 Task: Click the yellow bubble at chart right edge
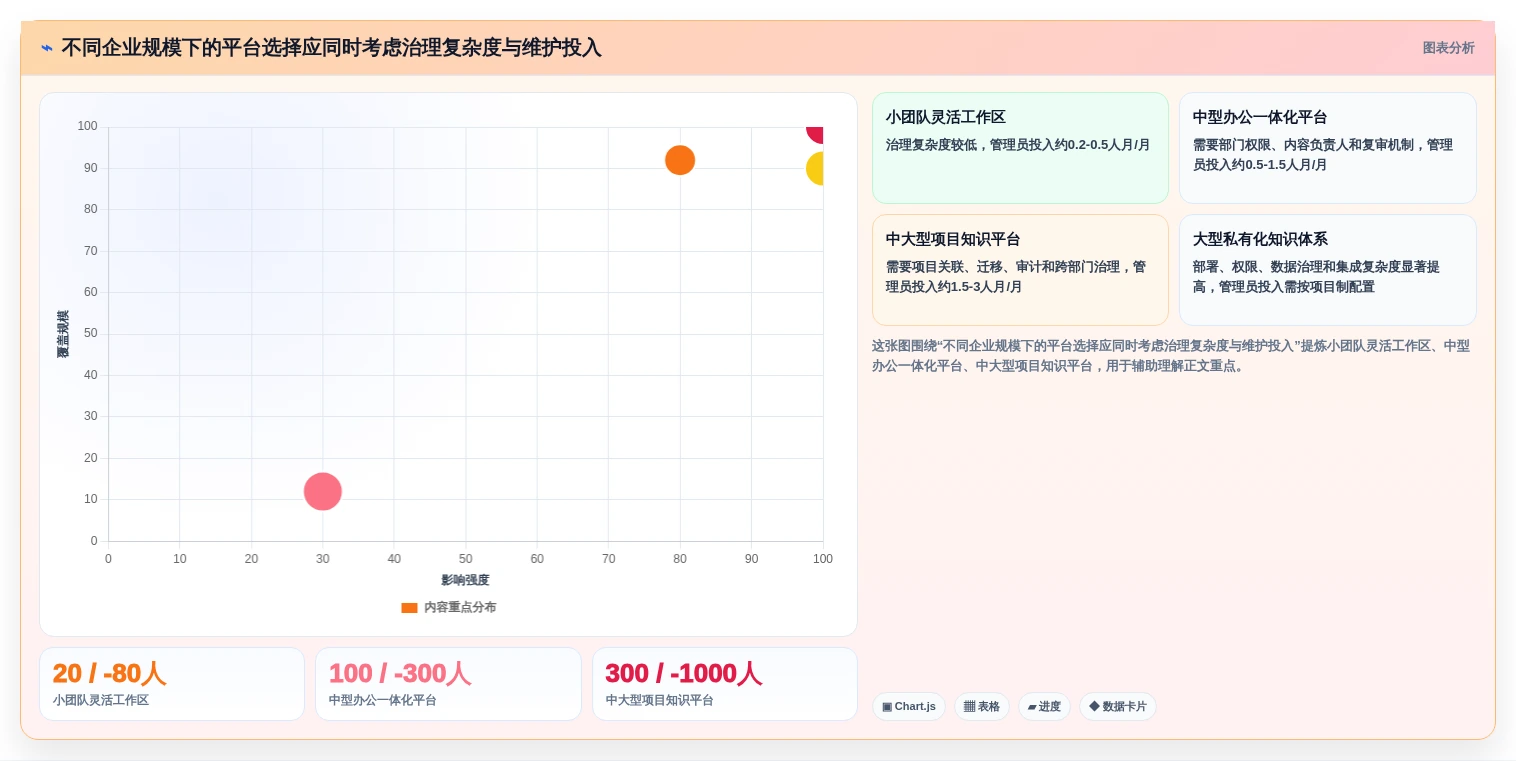click(815, 168)
